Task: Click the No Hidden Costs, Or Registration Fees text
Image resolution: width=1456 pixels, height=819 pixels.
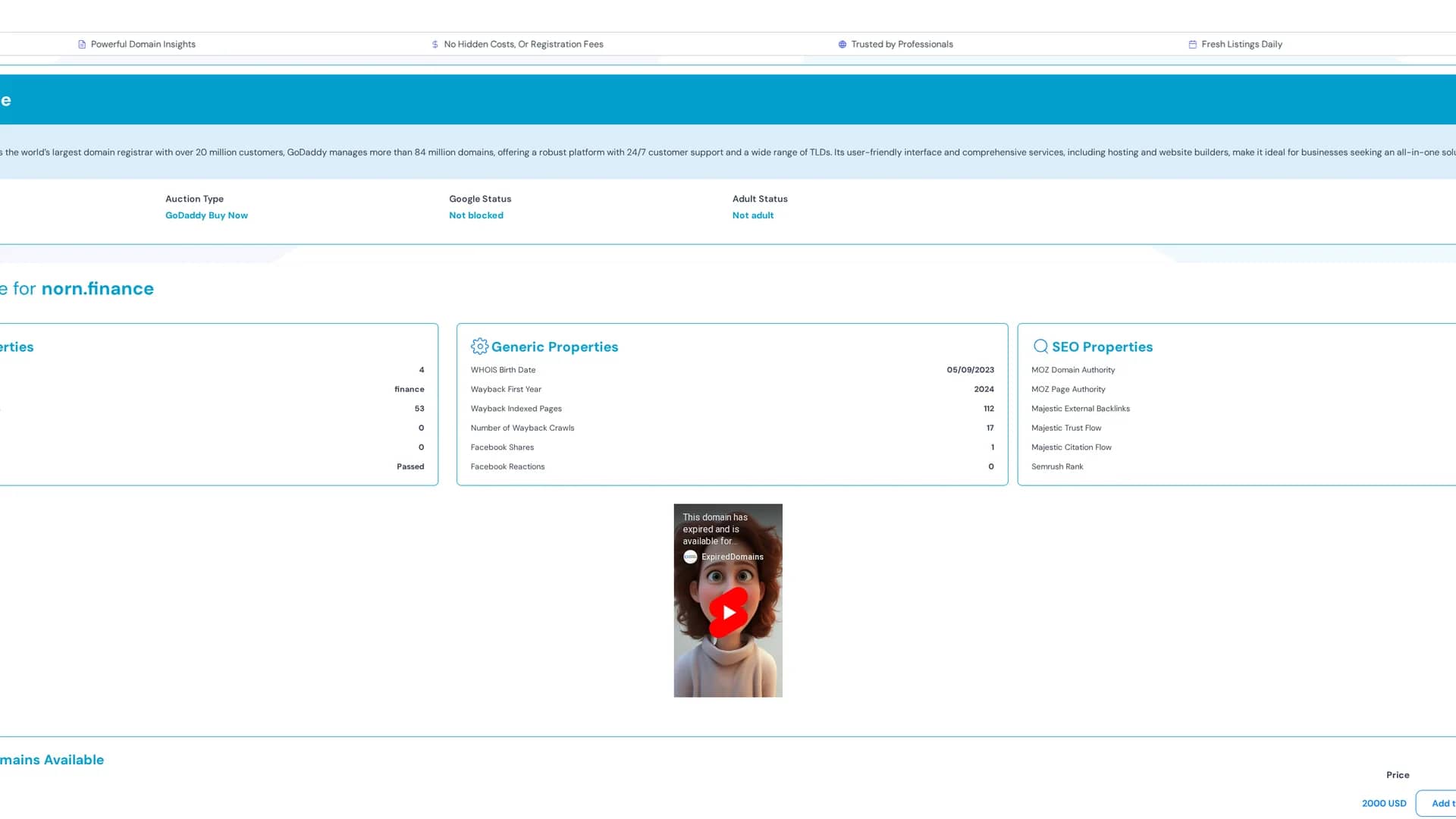Action: click(x=523, y=45)
